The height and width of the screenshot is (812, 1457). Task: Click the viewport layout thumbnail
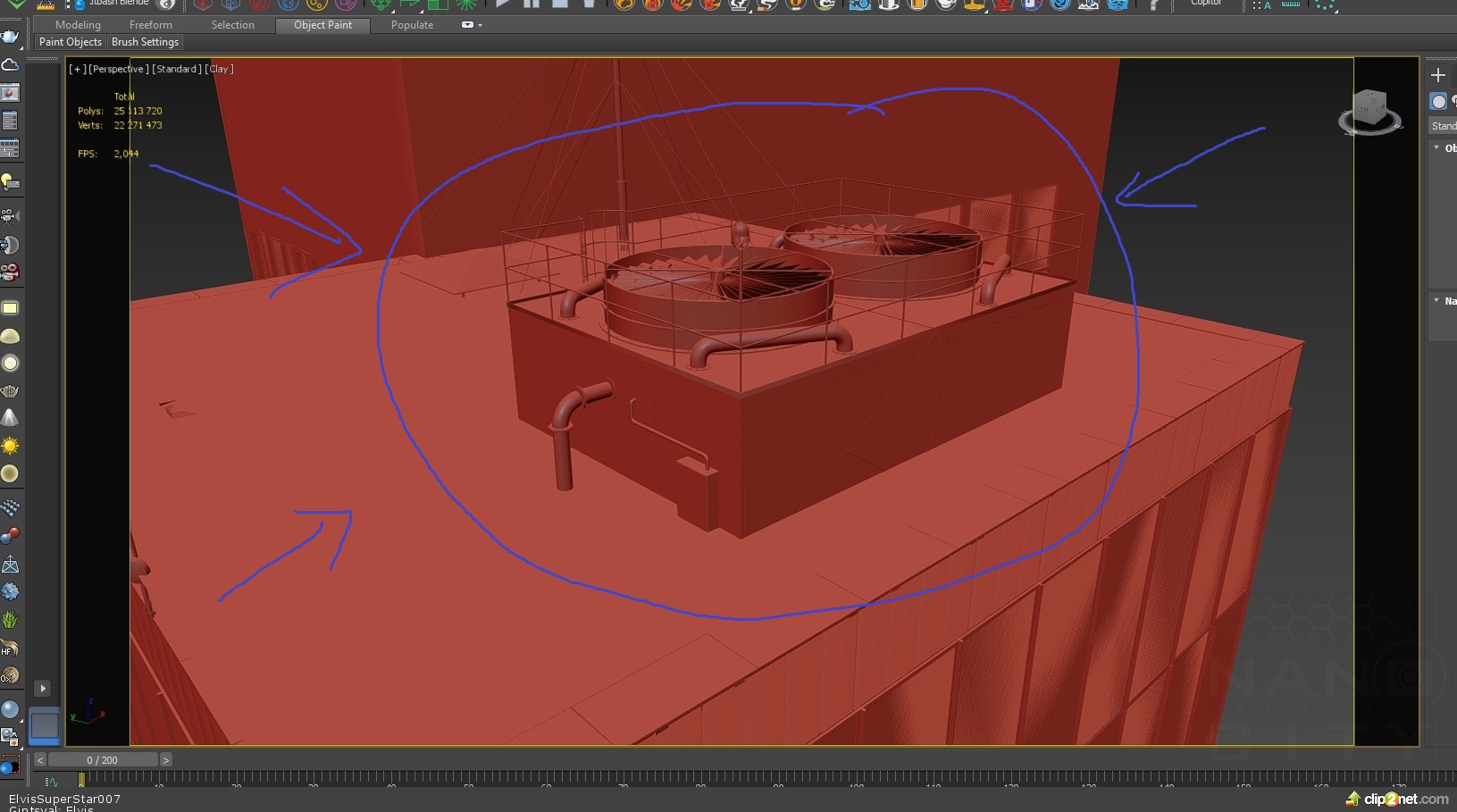pos(44,725)
